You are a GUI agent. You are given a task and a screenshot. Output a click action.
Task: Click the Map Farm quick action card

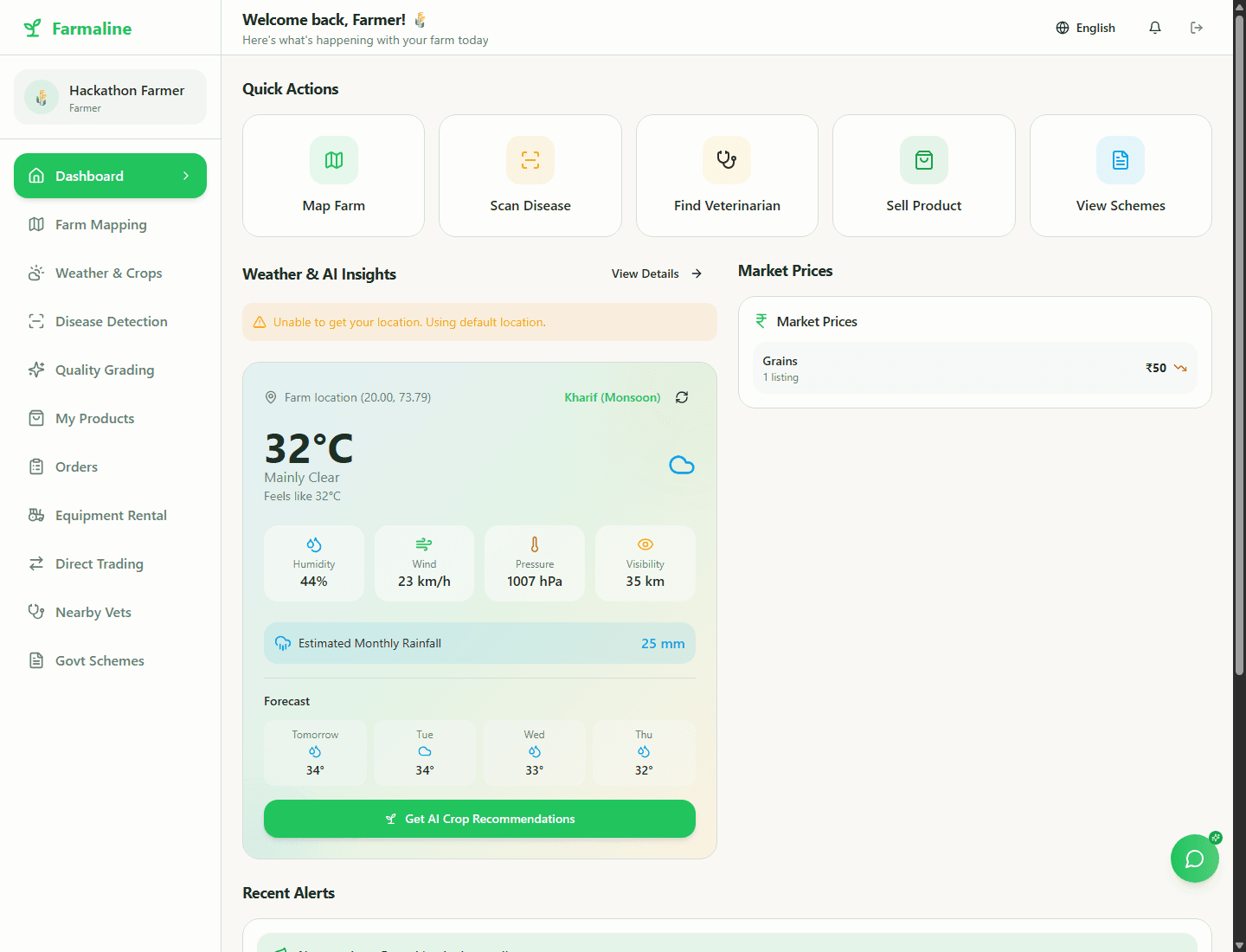(334, 176)
